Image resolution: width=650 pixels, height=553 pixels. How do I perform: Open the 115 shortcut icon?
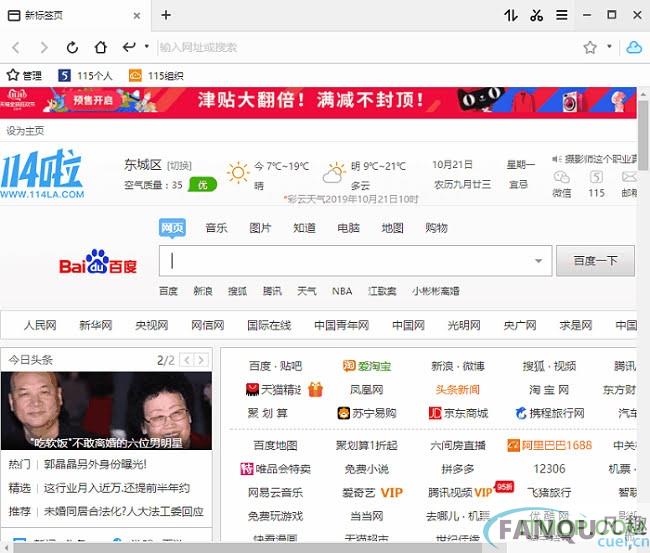click(596, 184)
